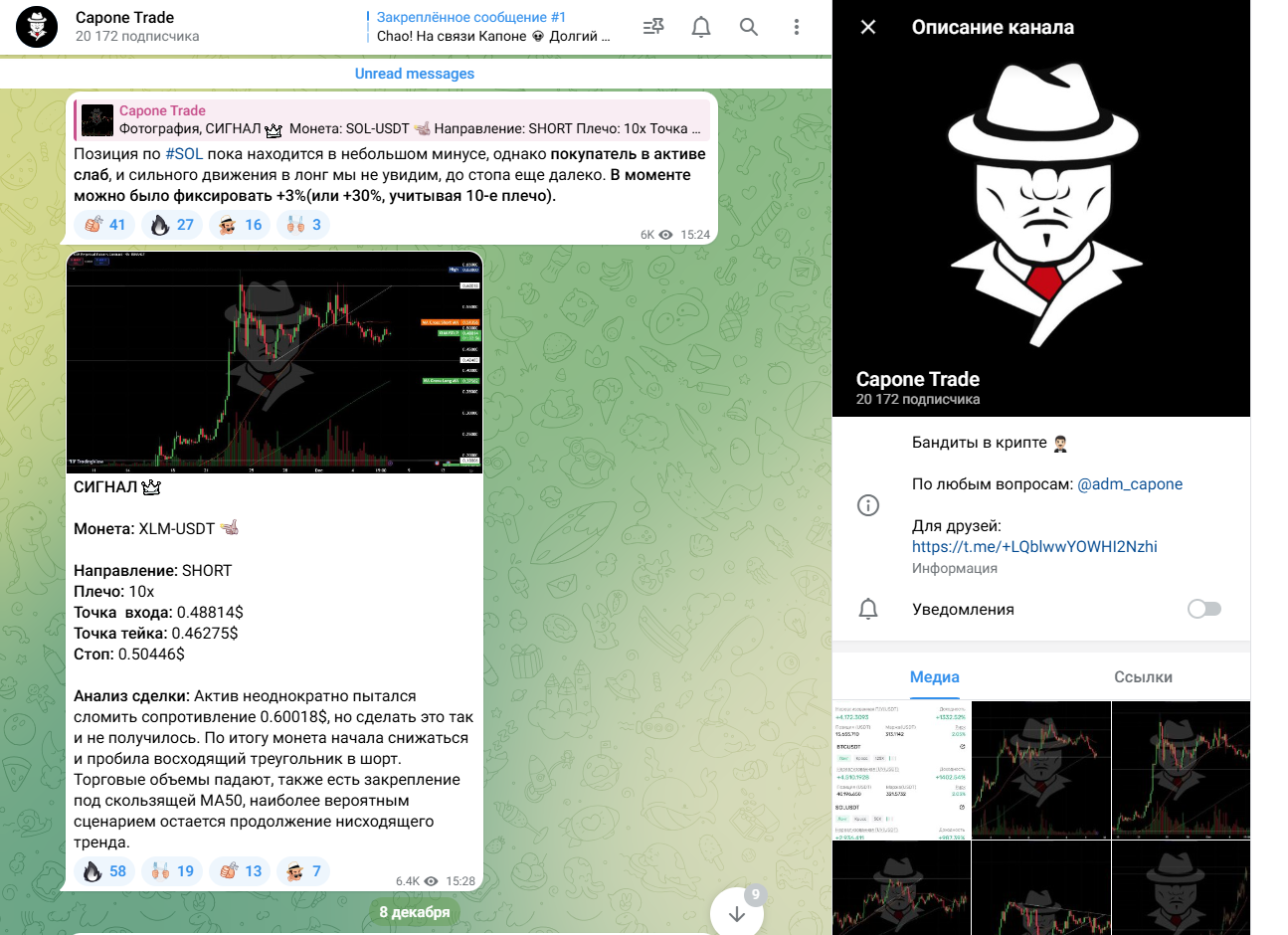
Task: Open the large channel profile picture
Action: [1041, 208]
